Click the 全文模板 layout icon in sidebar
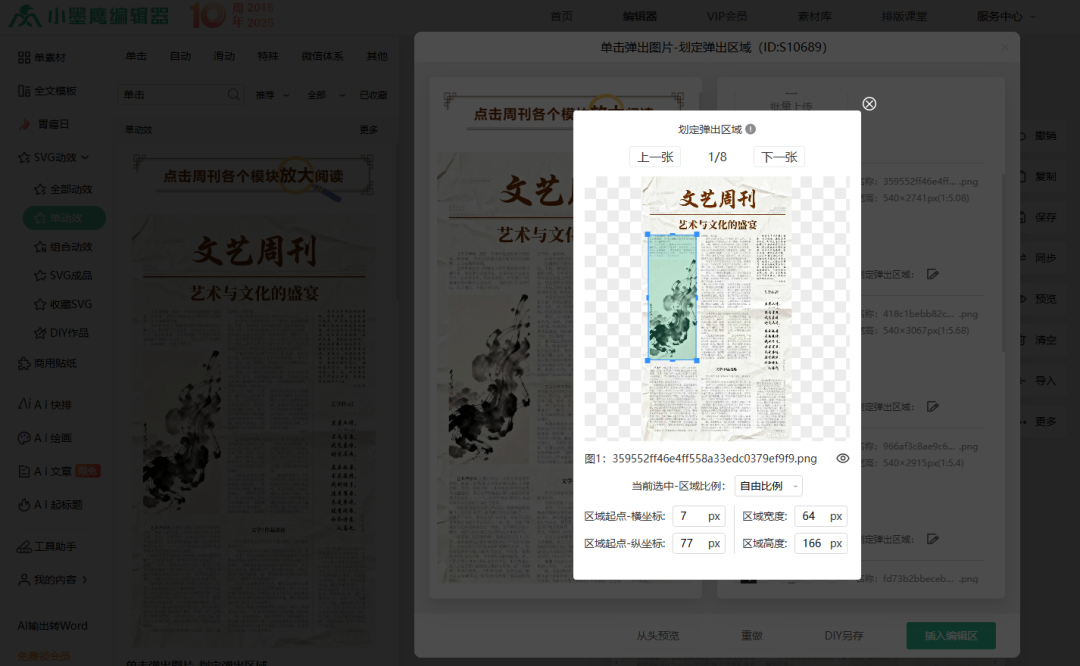 (24, 91)
